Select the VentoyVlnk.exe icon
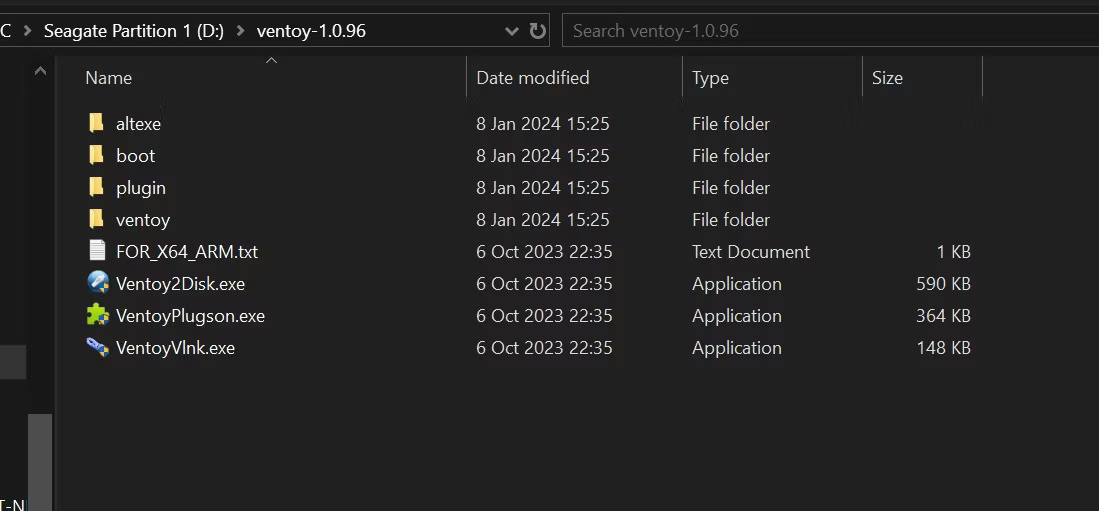Viewport: 1099px width, 511px height. [97, 347]
